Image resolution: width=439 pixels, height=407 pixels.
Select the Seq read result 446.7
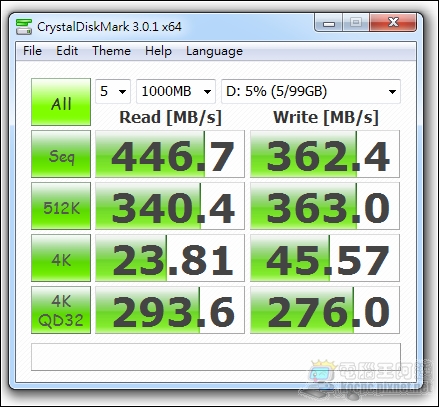pos(170,154)
